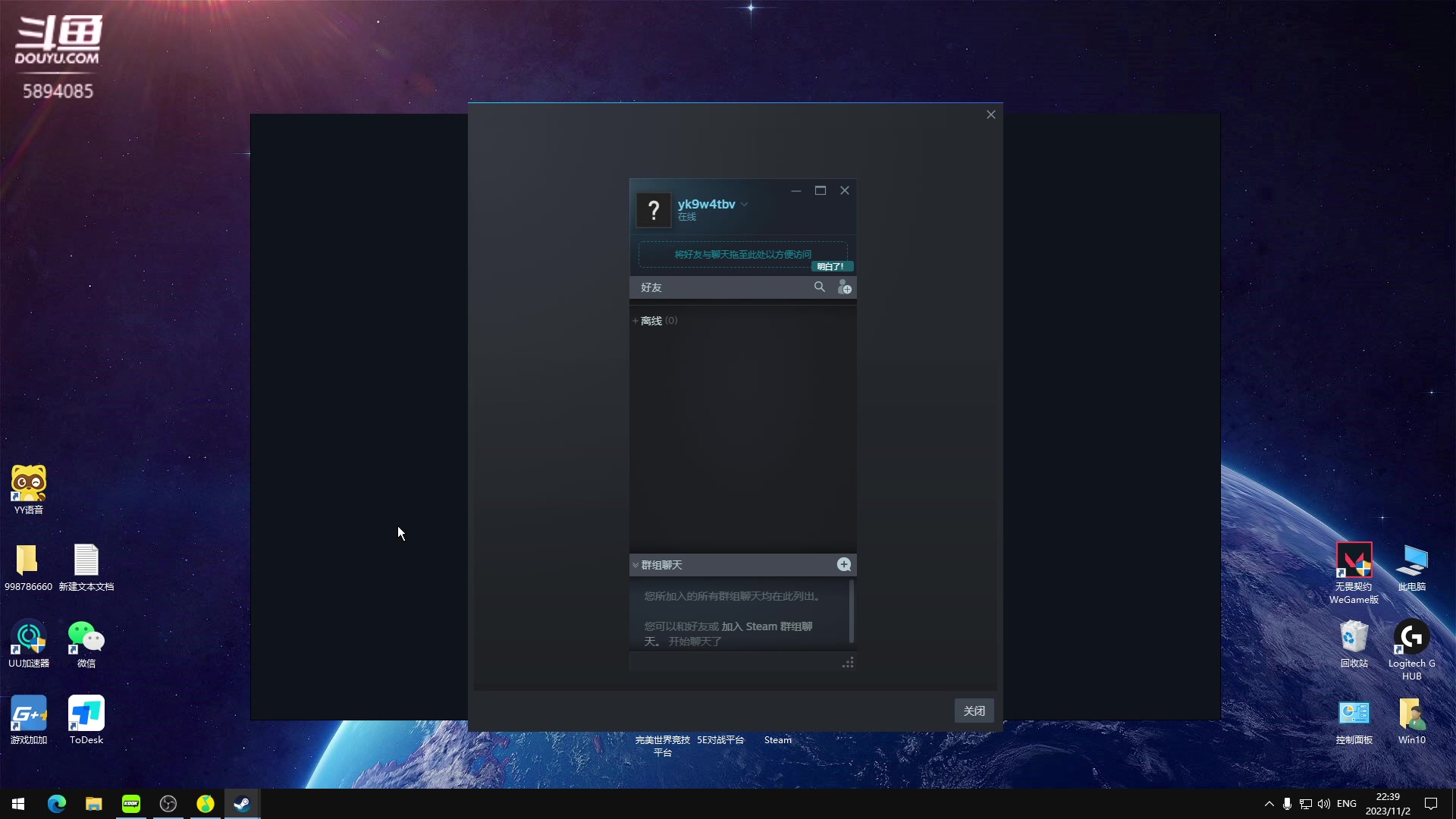Select the ToDesk desktop icon
Viewport: 1456px width, 819px height.
tap(86, 721)
